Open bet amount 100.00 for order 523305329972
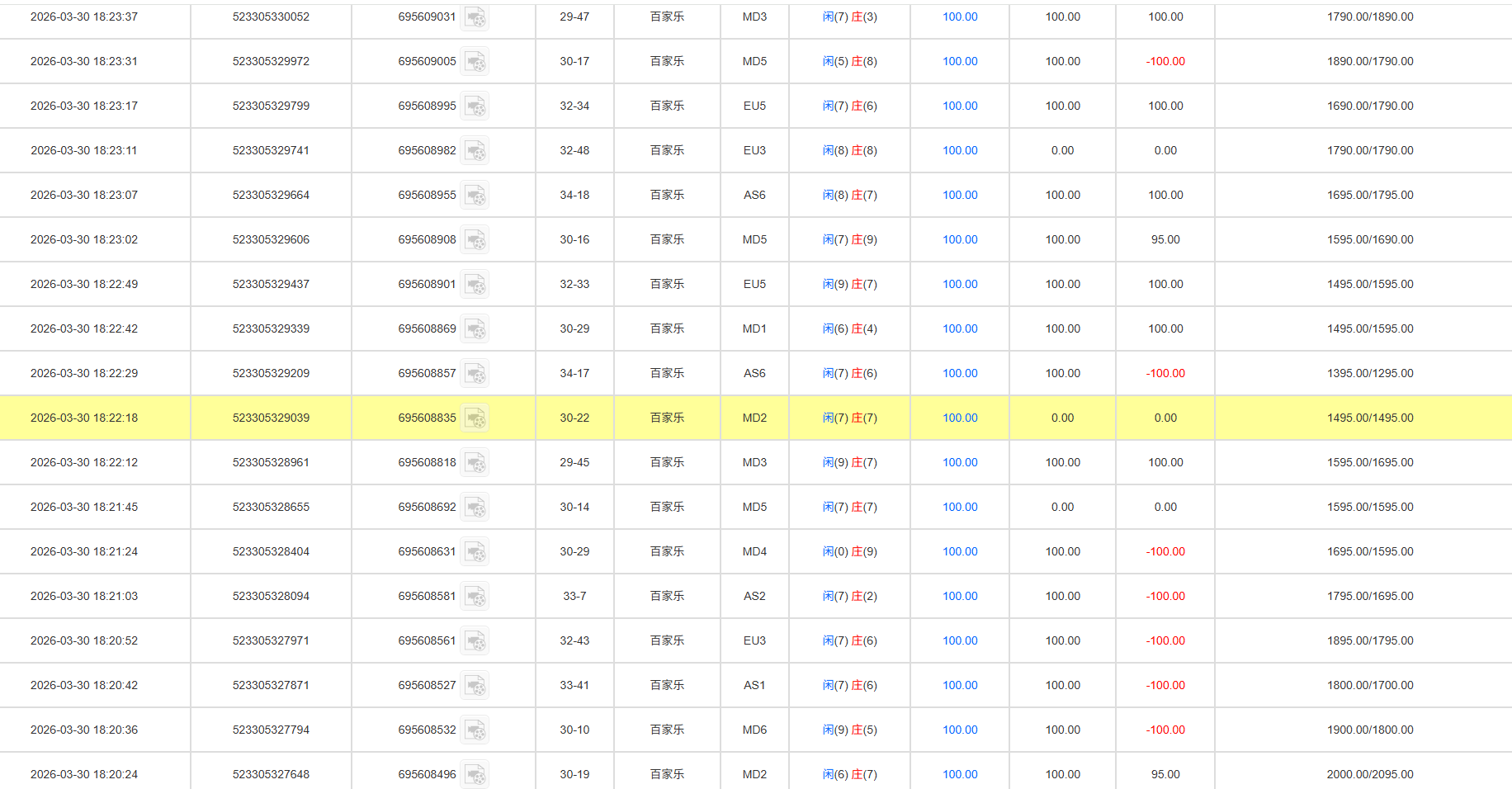Screen dimensions: 1512x789 pyautogui.click(x=960, y=61)
